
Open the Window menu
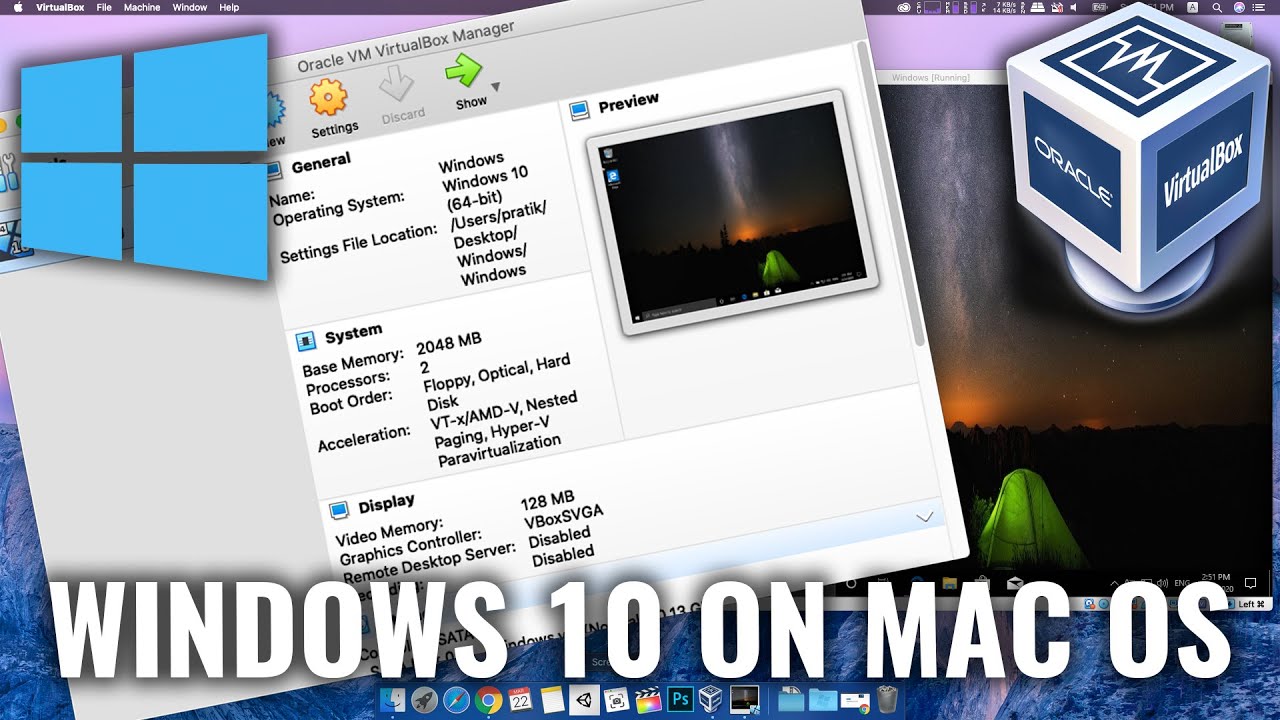click(x=189, y=7)
